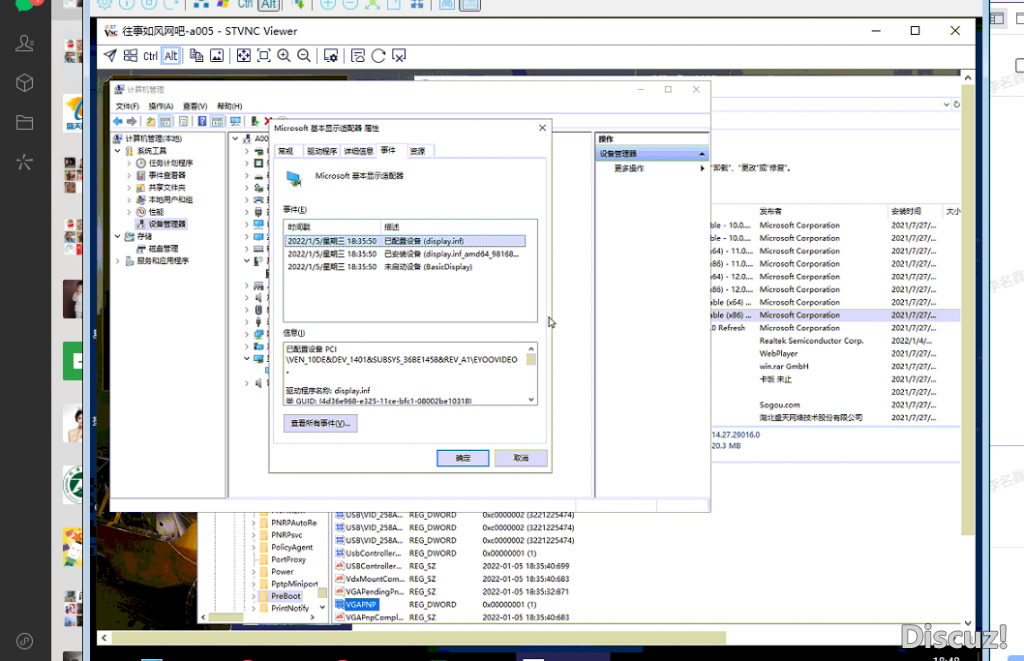Collapse the 系统工具 tree node
Viewport: 1024px width, 661px height.
[118, 151]
